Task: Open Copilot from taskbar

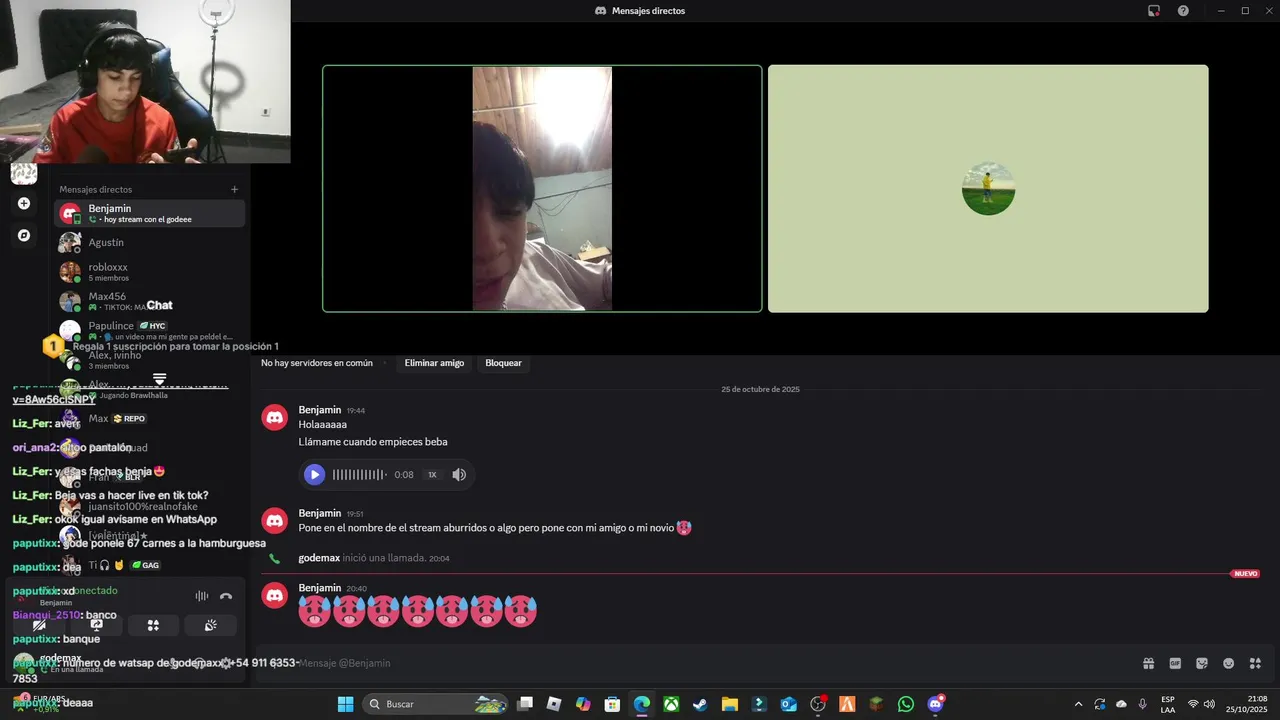Action: [x=583, y=704]
